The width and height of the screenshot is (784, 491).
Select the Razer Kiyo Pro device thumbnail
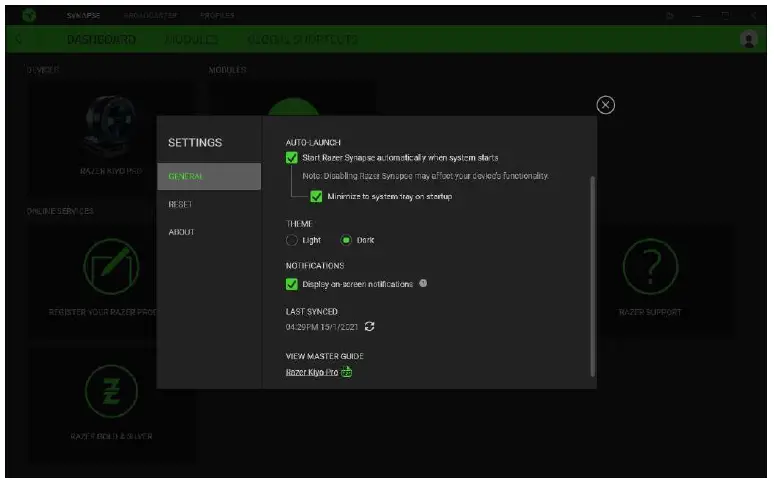(111, 126)
